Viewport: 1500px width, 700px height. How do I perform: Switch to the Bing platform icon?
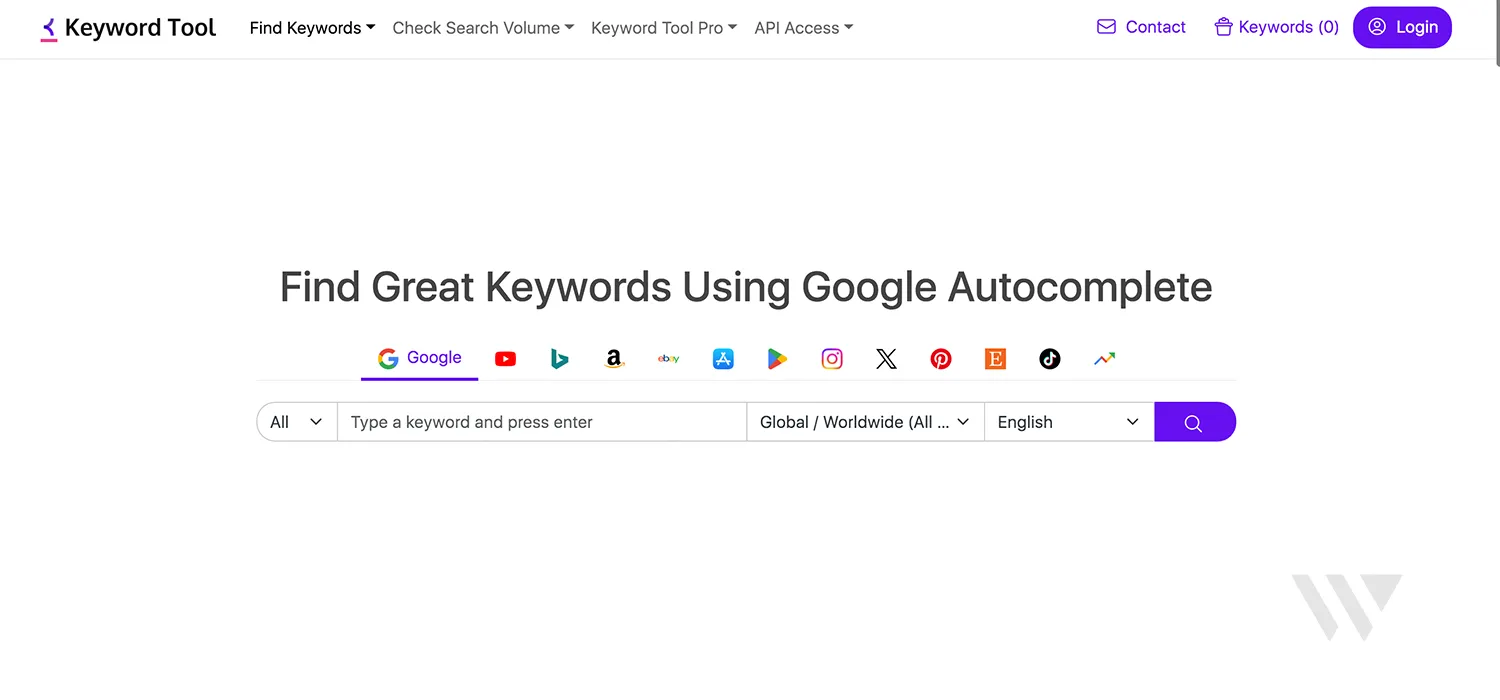pyautogui.click(x=560, y=359)
